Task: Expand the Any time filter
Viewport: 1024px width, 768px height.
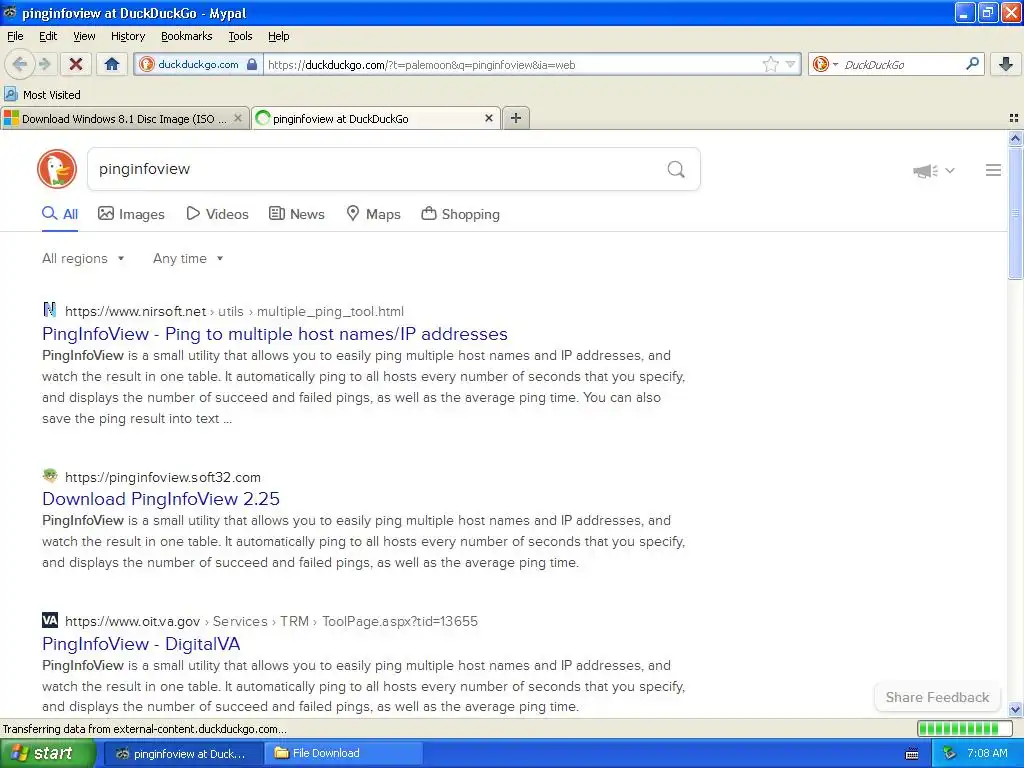Action: (188, 259)
